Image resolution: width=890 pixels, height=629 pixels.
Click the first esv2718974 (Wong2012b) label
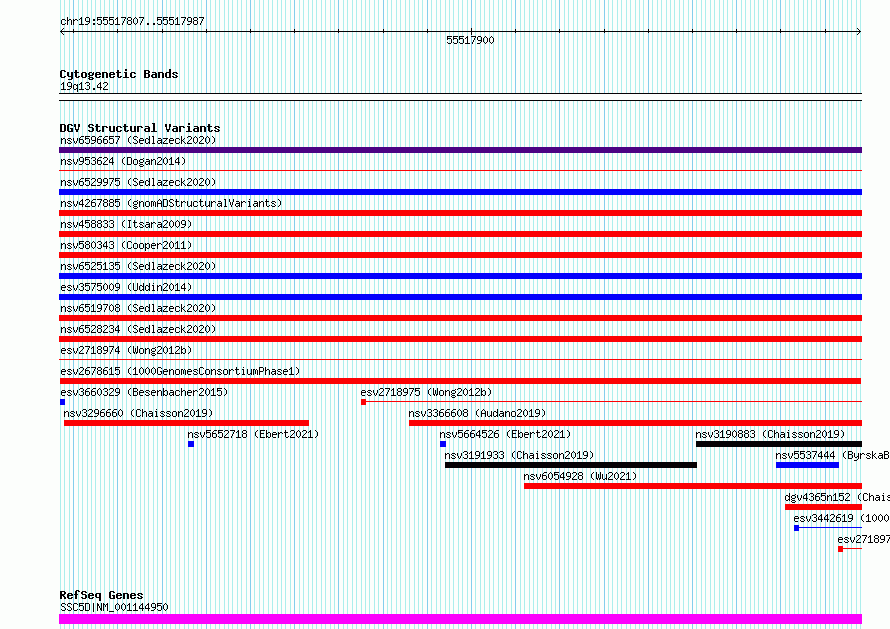point(126,350)
